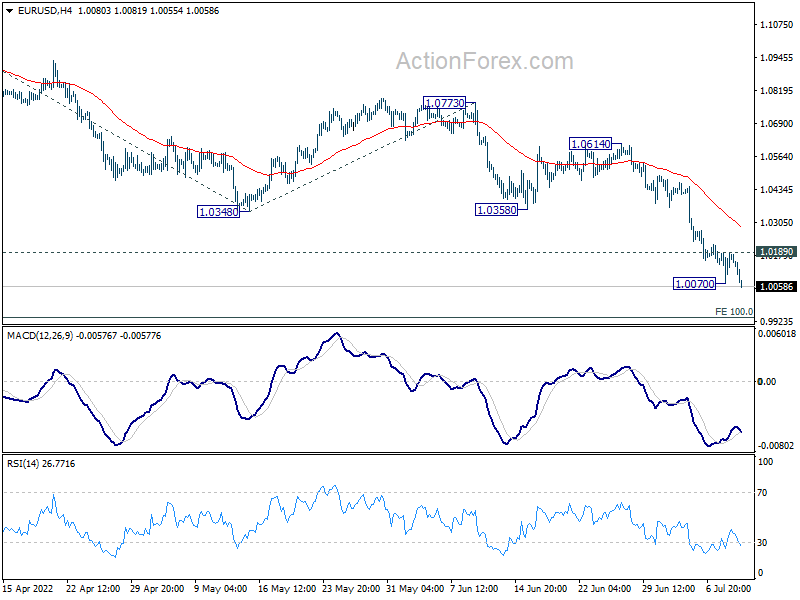This screenshot has width=800, height=600.
Task: Click the 6 Jul 20:00 time label
Action: pos(728,589)
